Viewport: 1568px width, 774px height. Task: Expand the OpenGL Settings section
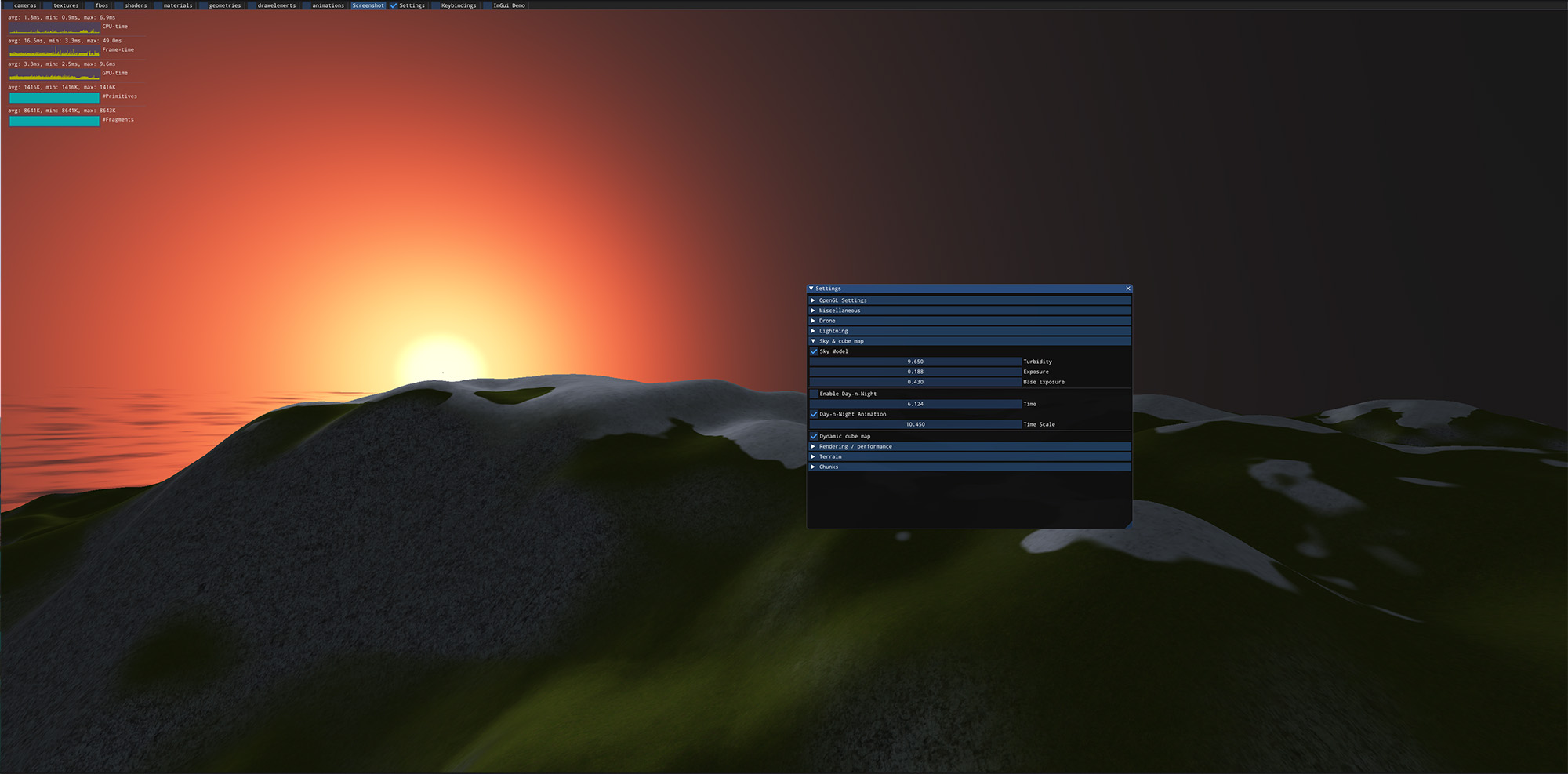[x=970, y=300]
